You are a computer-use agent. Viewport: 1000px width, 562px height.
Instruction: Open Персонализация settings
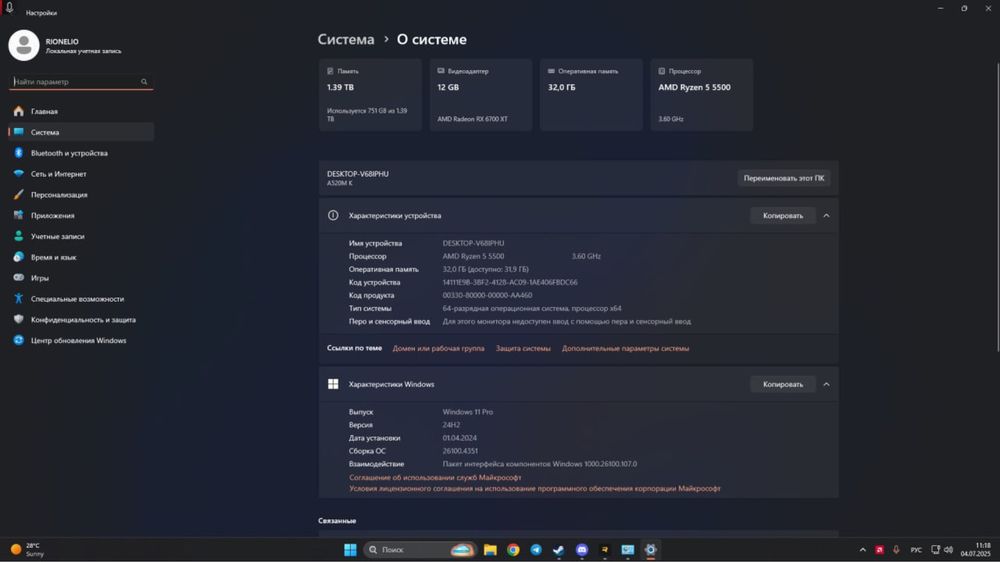pyautogui.click(x=81, y=195)
